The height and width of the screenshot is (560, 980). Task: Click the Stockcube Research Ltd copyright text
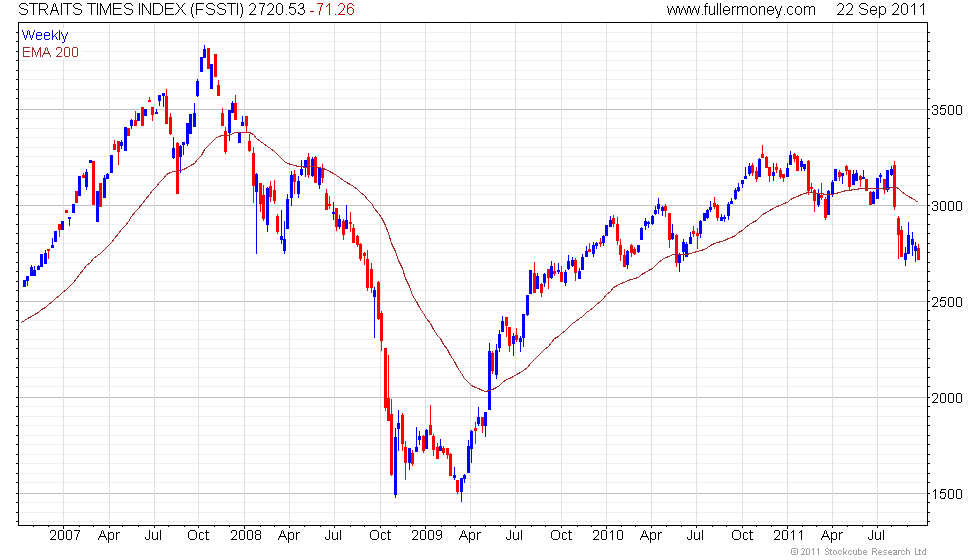(x=859, y=552)
